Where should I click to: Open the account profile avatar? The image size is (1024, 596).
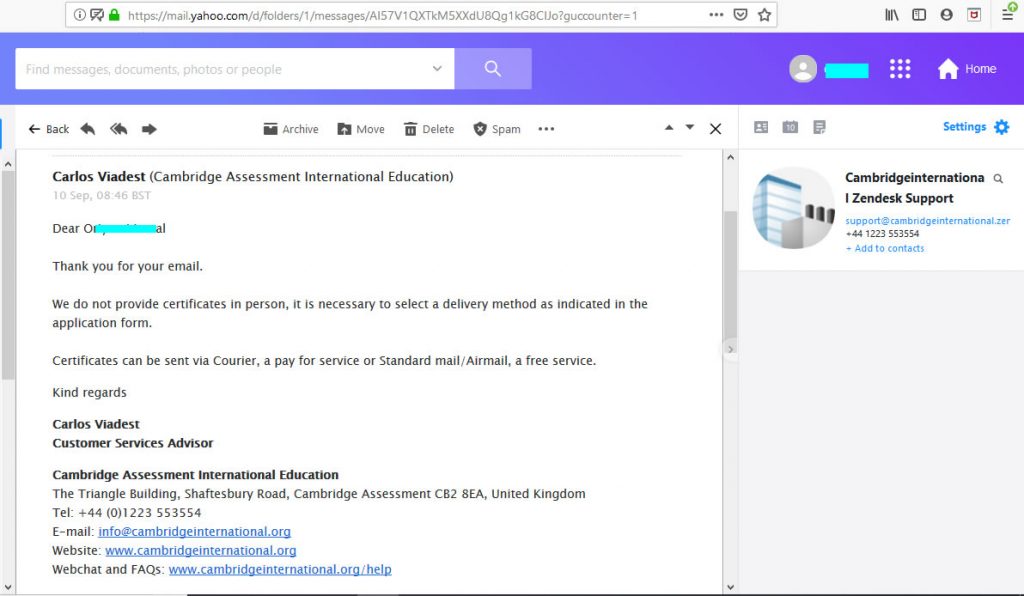(803, 69)
